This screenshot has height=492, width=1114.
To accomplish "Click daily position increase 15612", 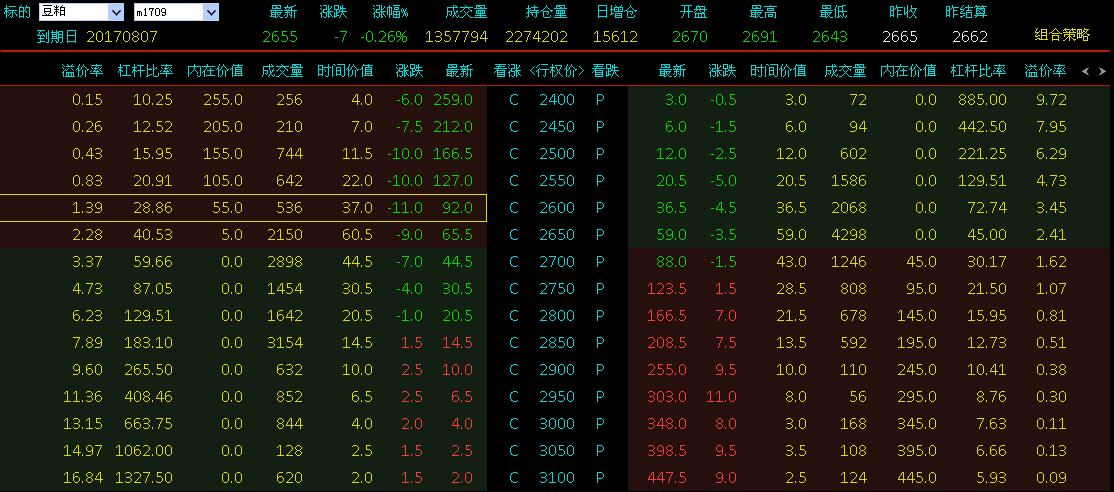I will click(x=615, y=37).
